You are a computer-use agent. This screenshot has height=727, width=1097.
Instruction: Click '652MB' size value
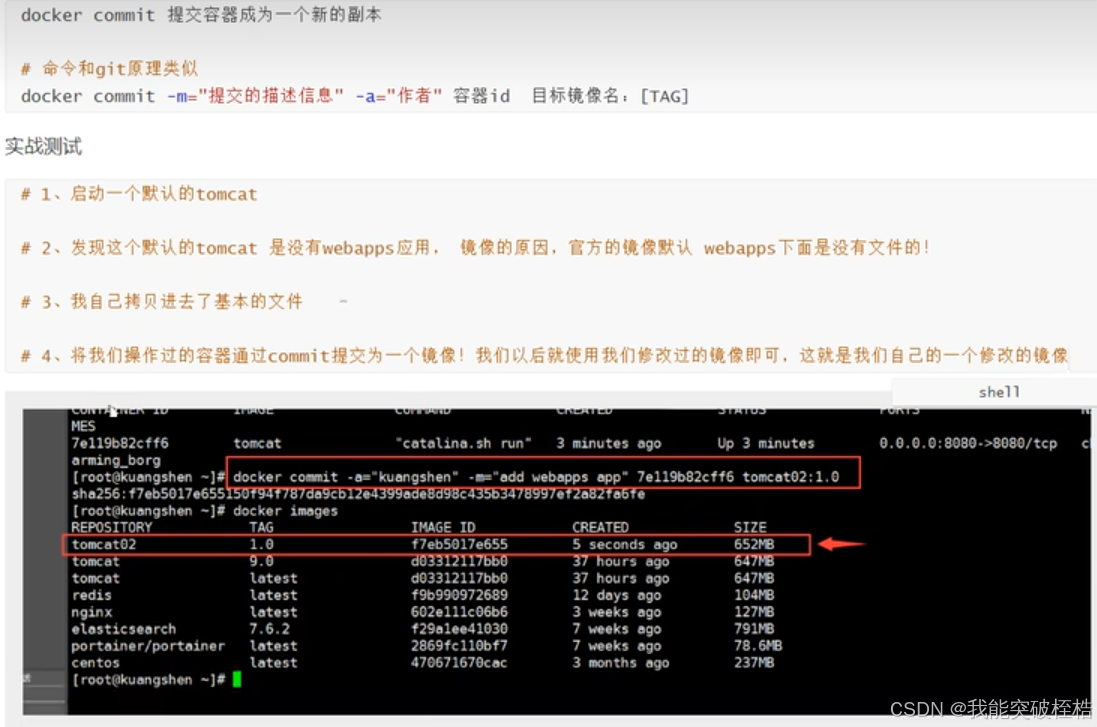click(754, 544)
